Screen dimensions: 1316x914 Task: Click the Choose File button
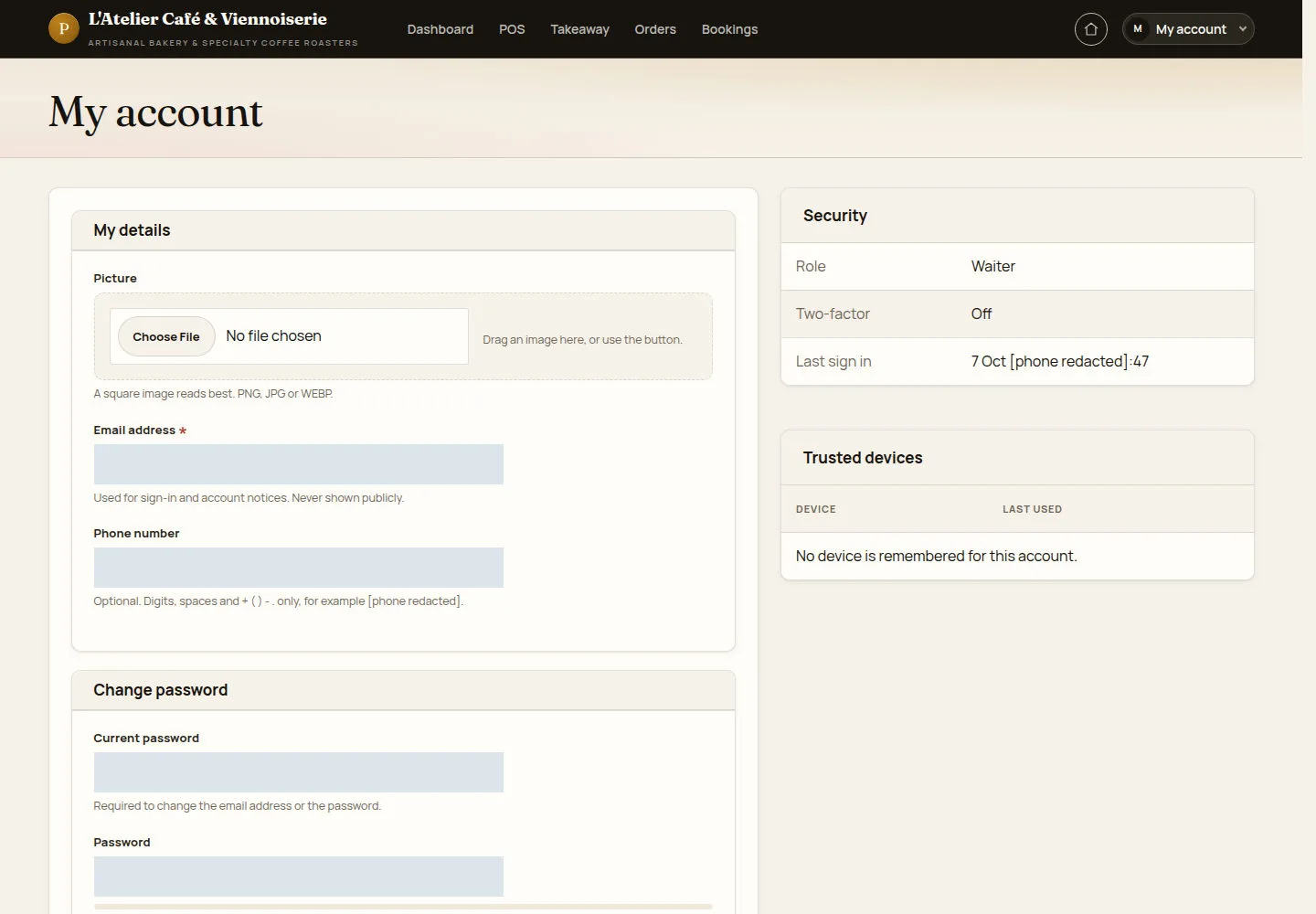tap(166, 336)
